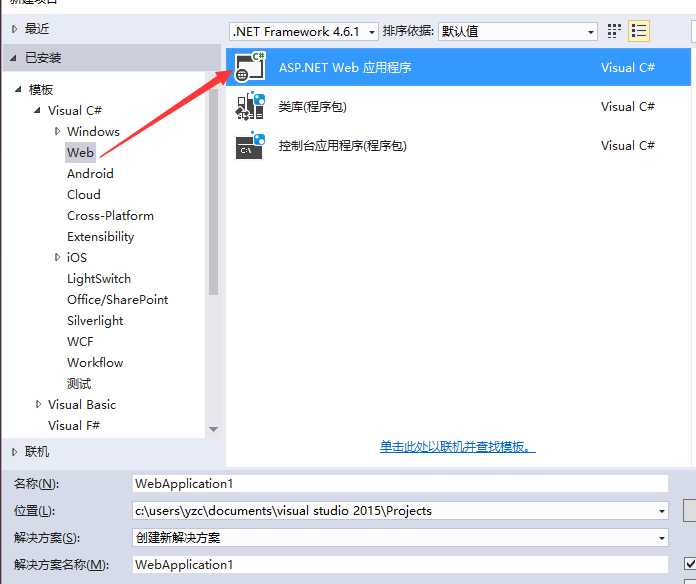The width and height of the screenshot is (696, 584).
Task: Select the Web category
Action: (x=80, y=153)
